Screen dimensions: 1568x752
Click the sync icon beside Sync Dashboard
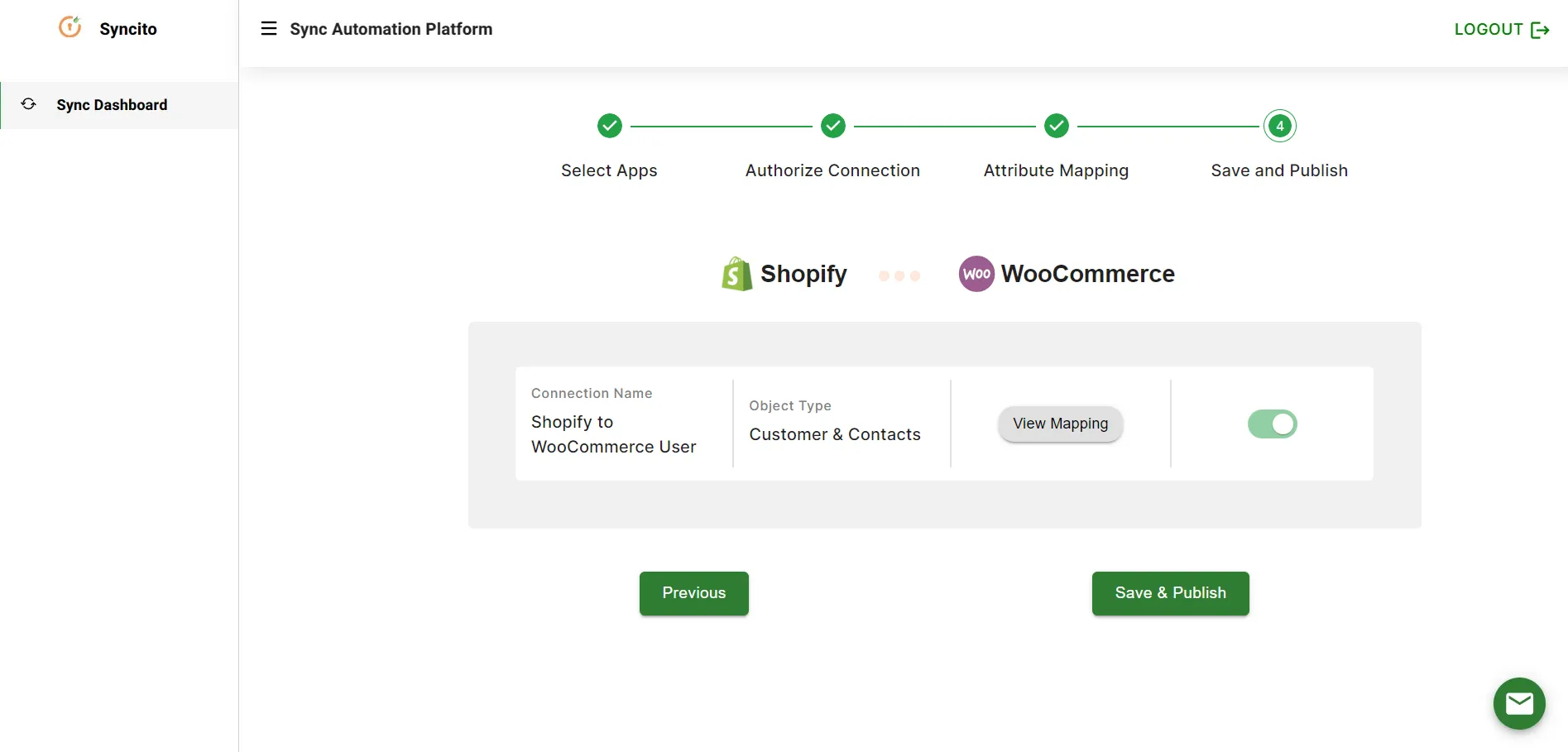tap(28, 104)
